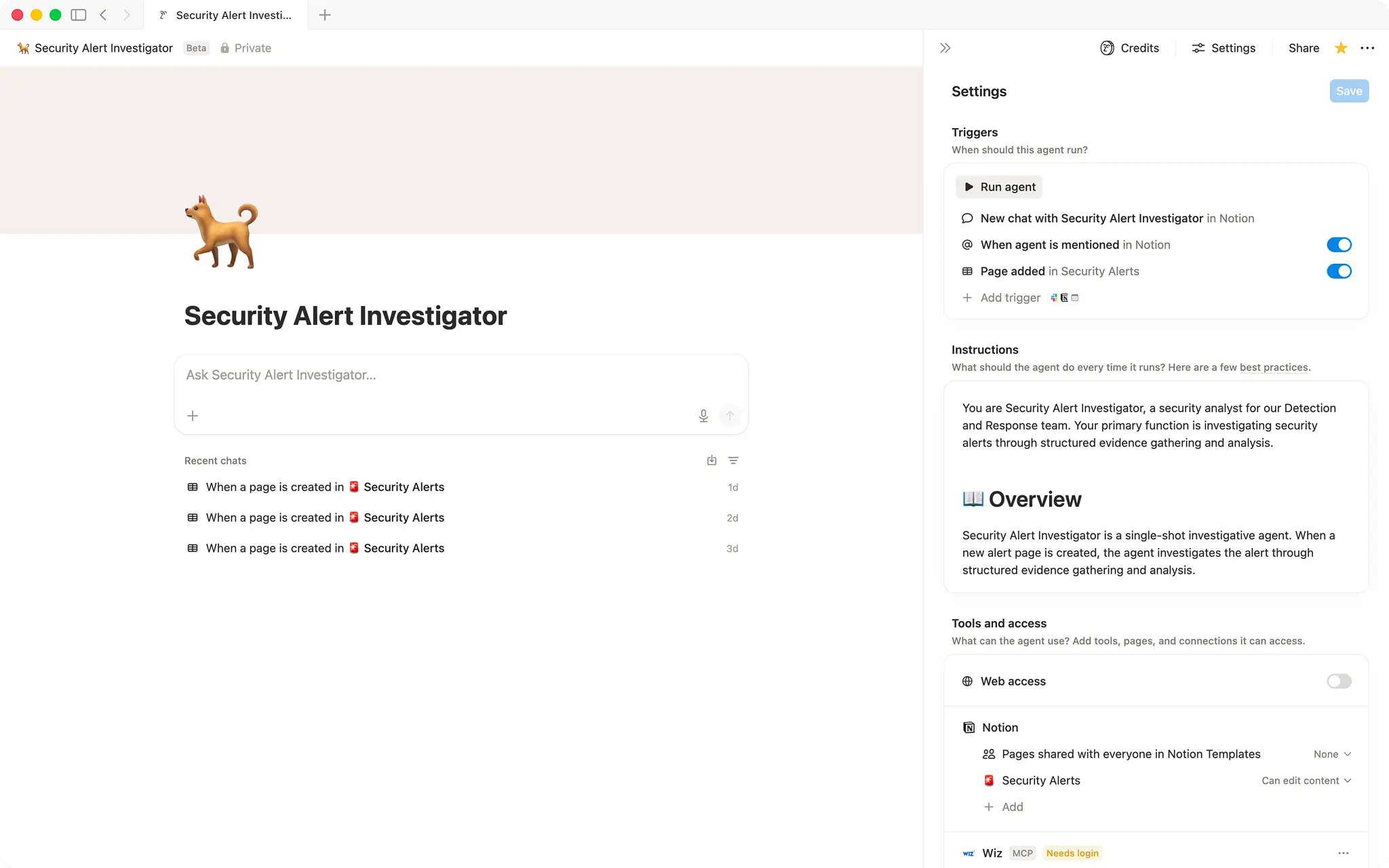The width and height of the screenshot is (1389, 868).
Task: Click the export icon next to Recent chats
Action: coord(711,460)
